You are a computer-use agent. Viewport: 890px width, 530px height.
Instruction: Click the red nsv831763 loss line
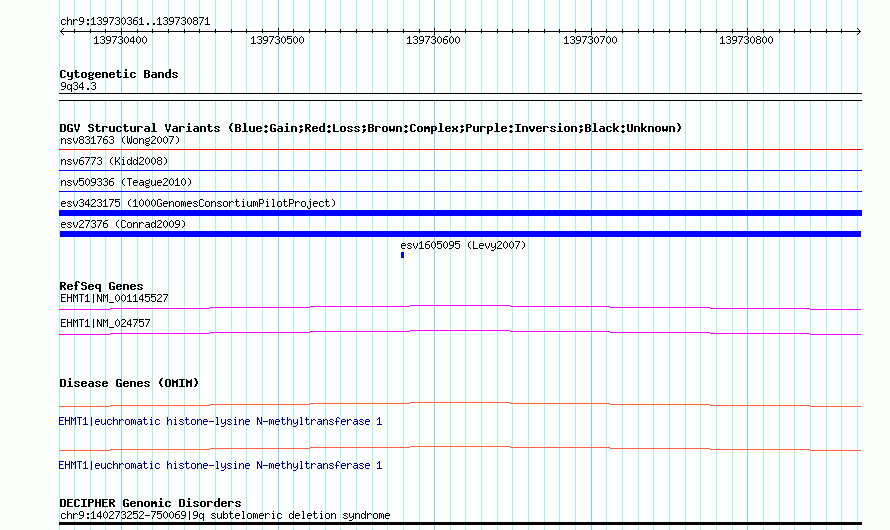pyautogui.click(x=460, y=150)
